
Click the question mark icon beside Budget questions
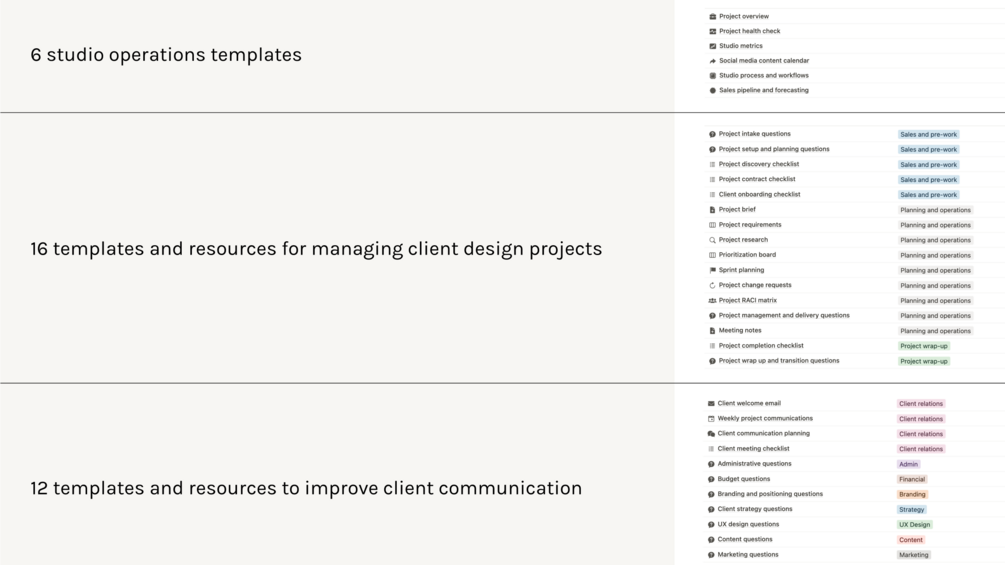[x=711, y=479]
